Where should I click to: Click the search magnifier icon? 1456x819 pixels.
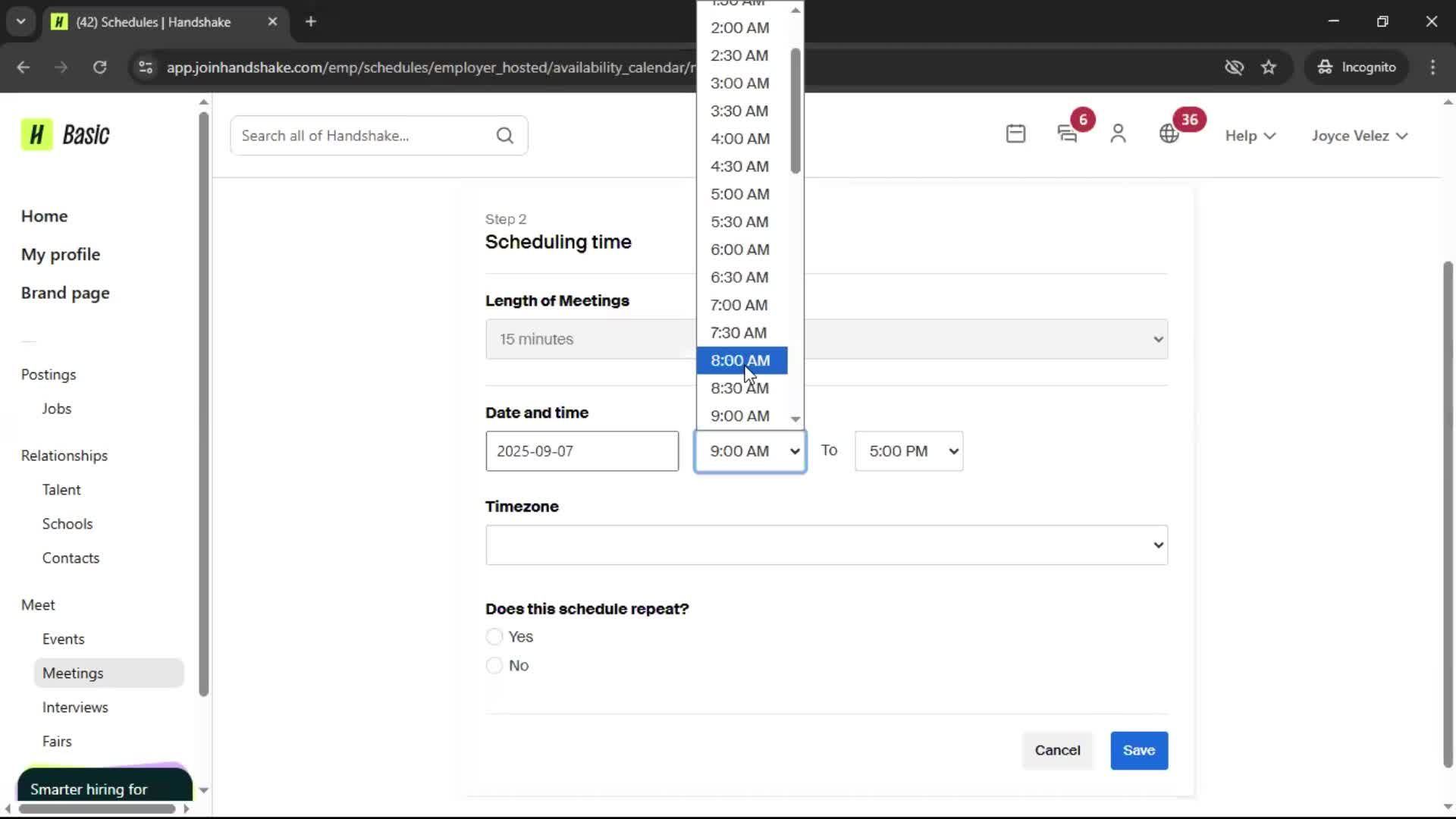pos(505,136)
